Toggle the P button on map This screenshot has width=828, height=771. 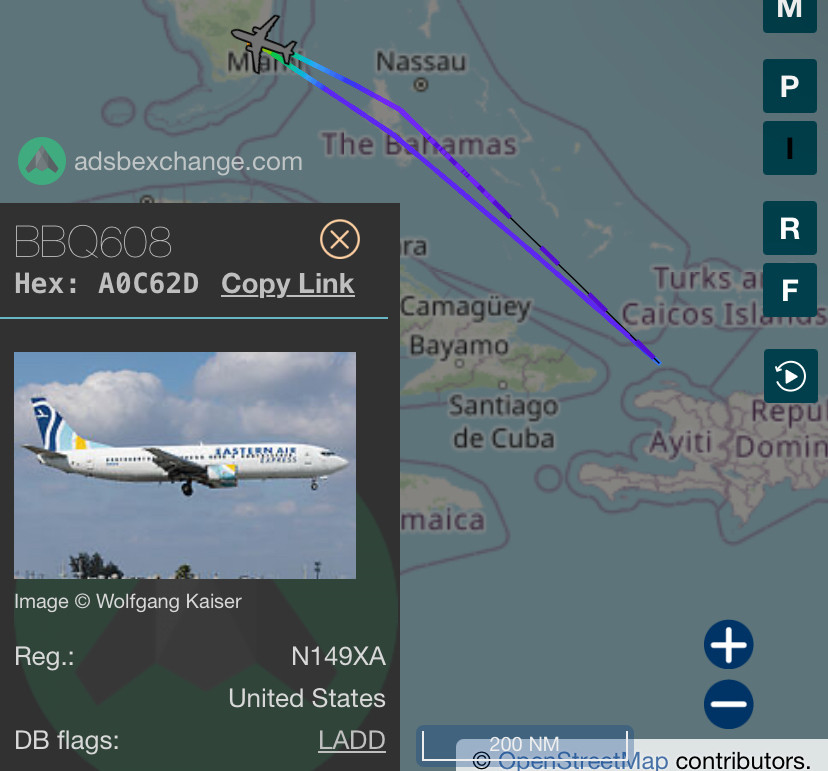789,86
